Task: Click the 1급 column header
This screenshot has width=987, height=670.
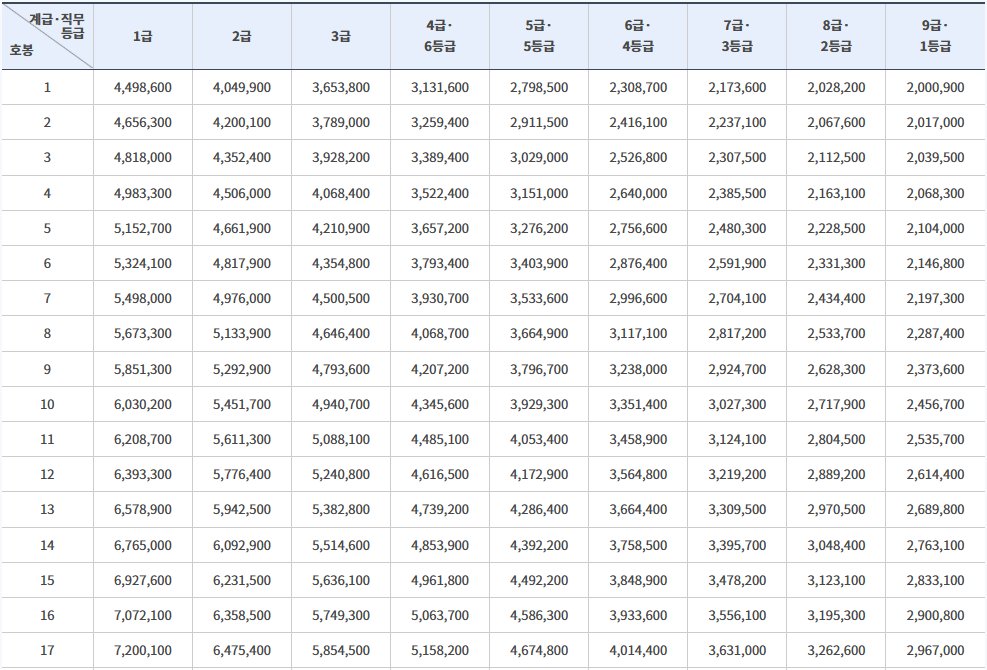Action: click(x=143, y=37)
